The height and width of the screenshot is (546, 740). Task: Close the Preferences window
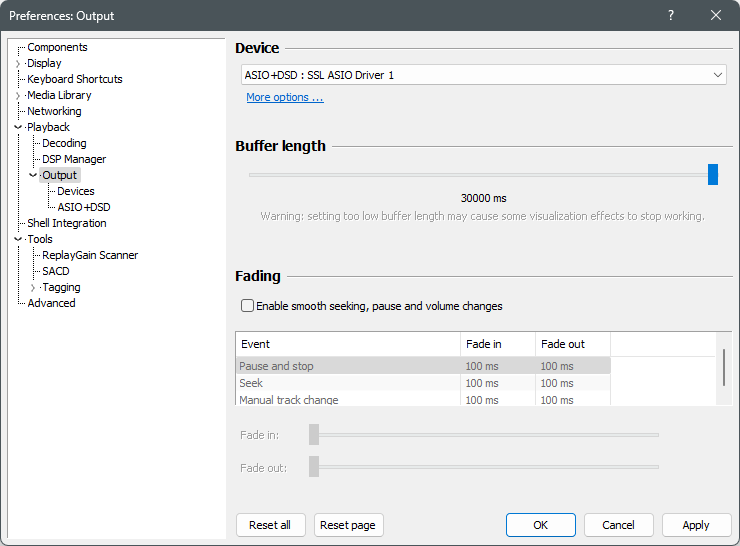[x=715, y=15]
